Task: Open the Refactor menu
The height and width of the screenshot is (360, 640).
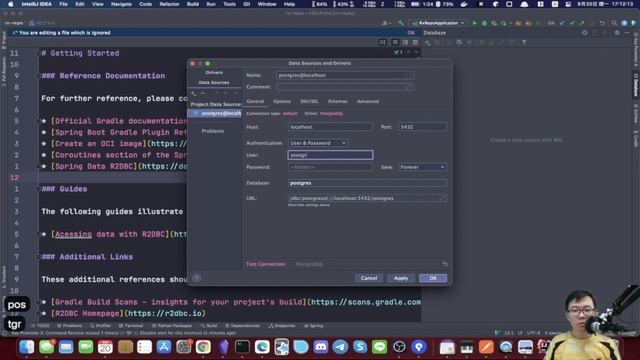Action: 169,4
